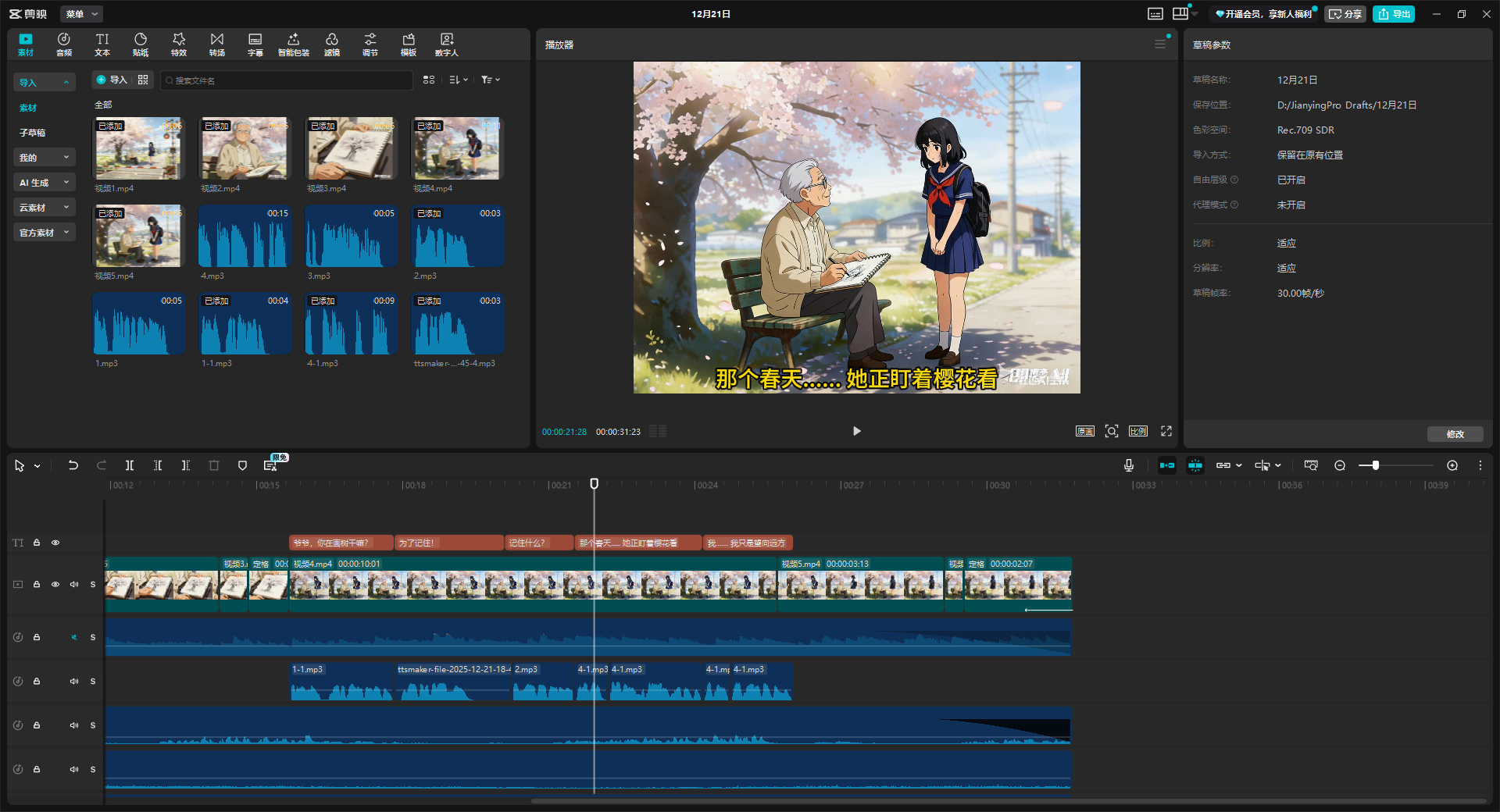This screenshot has width=1500, height=812.
Task: Switch to the 滤镜 tab
Action: pyautogui.click(x=332, y=45)
